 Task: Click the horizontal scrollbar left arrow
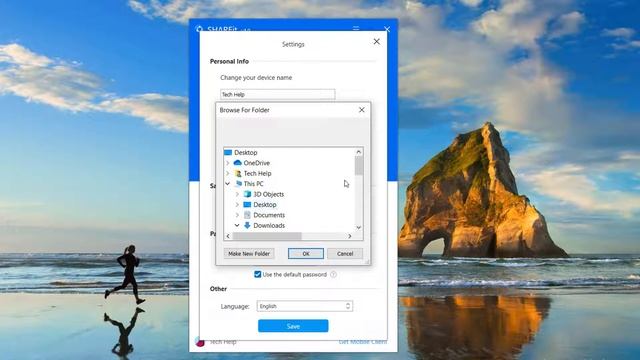[x=228, y=236]
